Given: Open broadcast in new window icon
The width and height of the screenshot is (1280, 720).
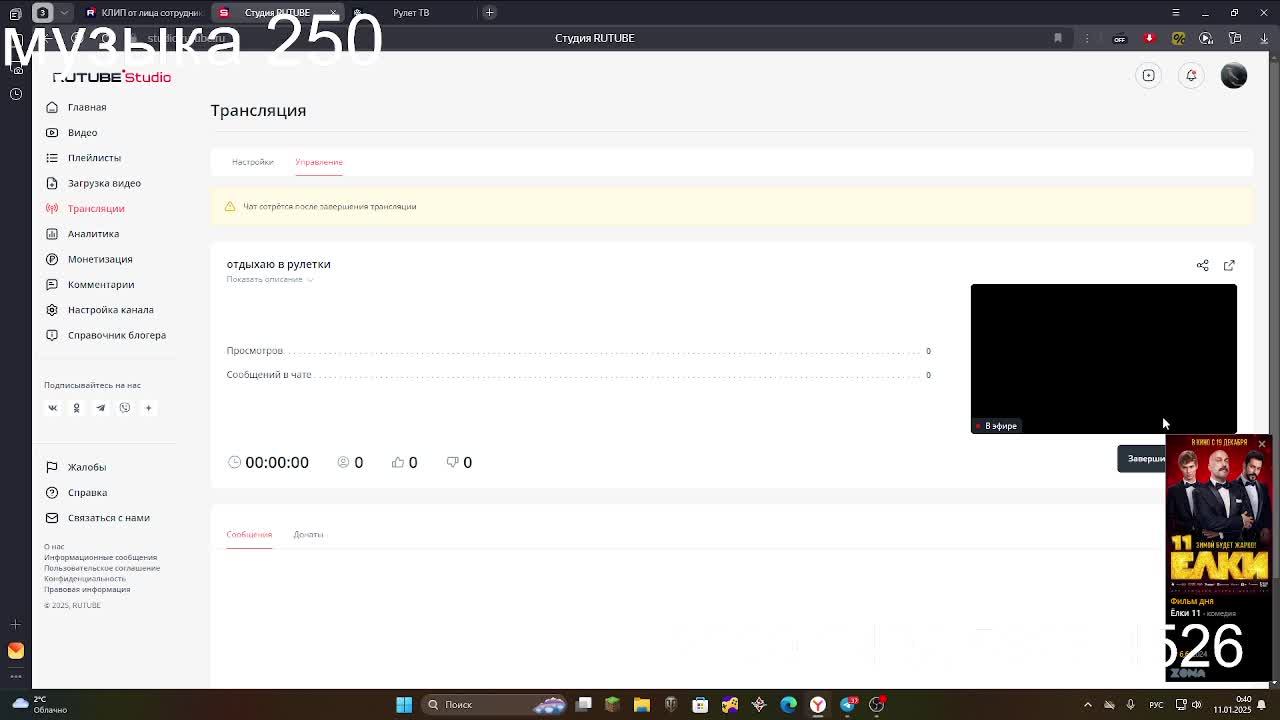Looking at the screenshot, I should pos(1229,265).
